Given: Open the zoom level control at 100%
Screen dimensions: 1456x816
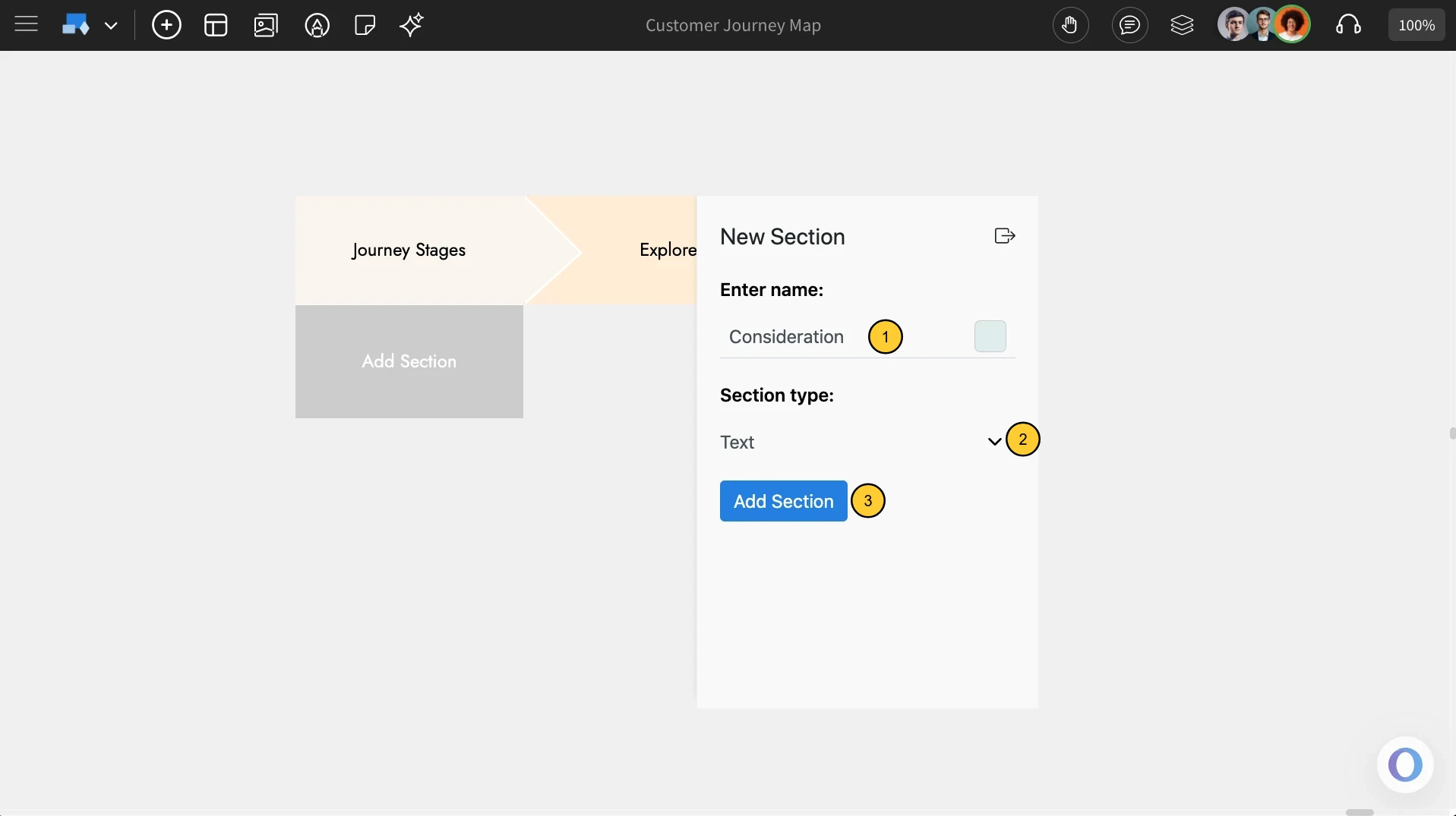Looking at the screenshot, I should tap(1416, 24).
